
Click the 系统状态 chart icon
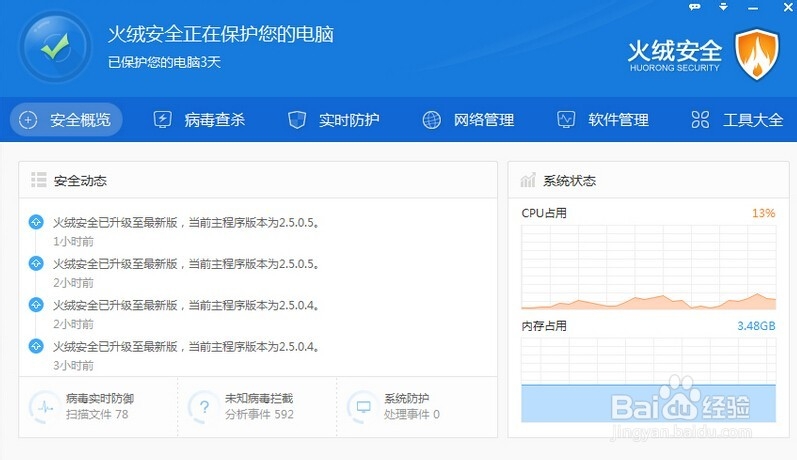[528, 180]
